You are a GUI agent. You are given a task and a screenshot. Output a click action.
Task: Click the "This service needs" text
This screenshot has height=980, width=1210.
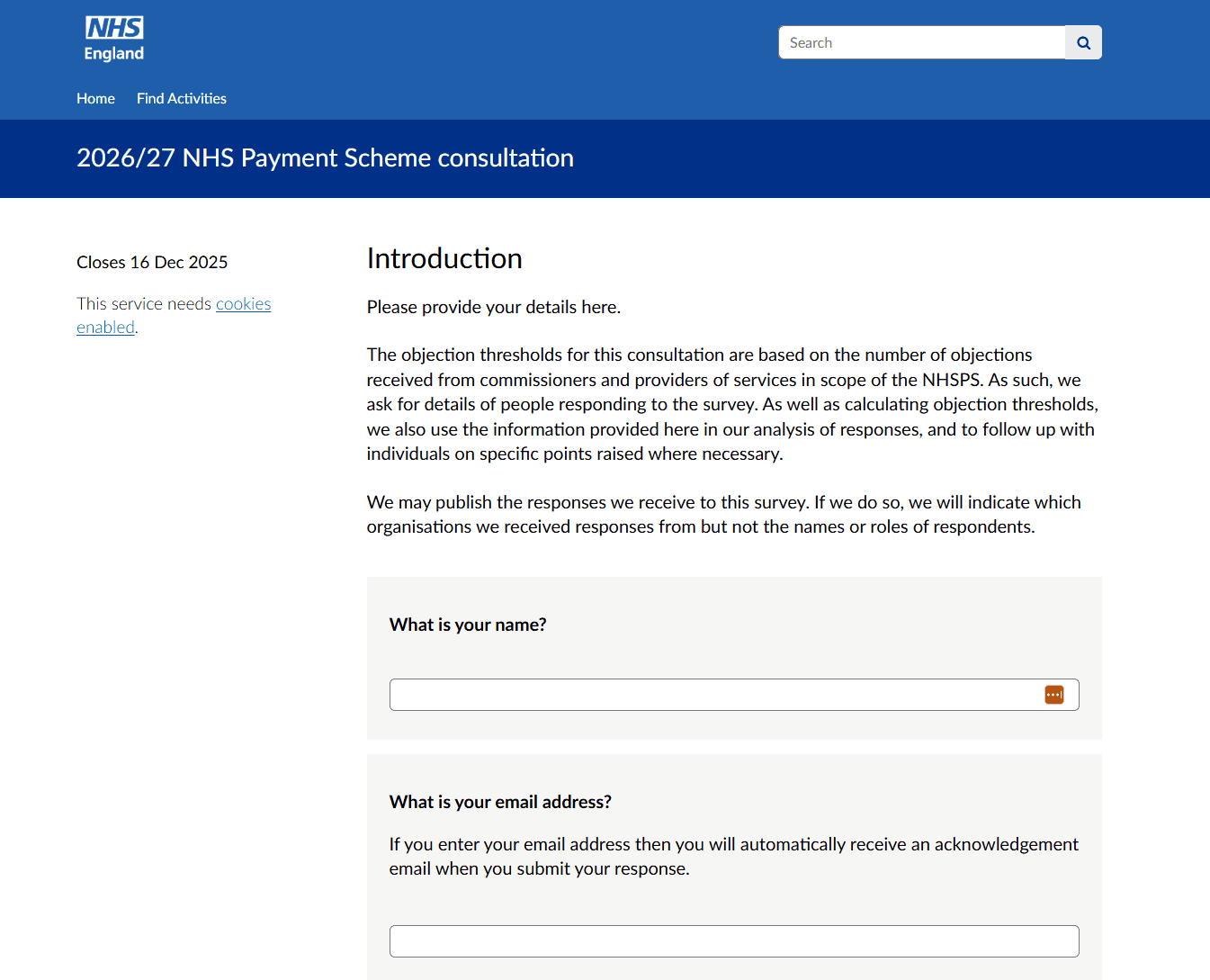pos(144,304)
